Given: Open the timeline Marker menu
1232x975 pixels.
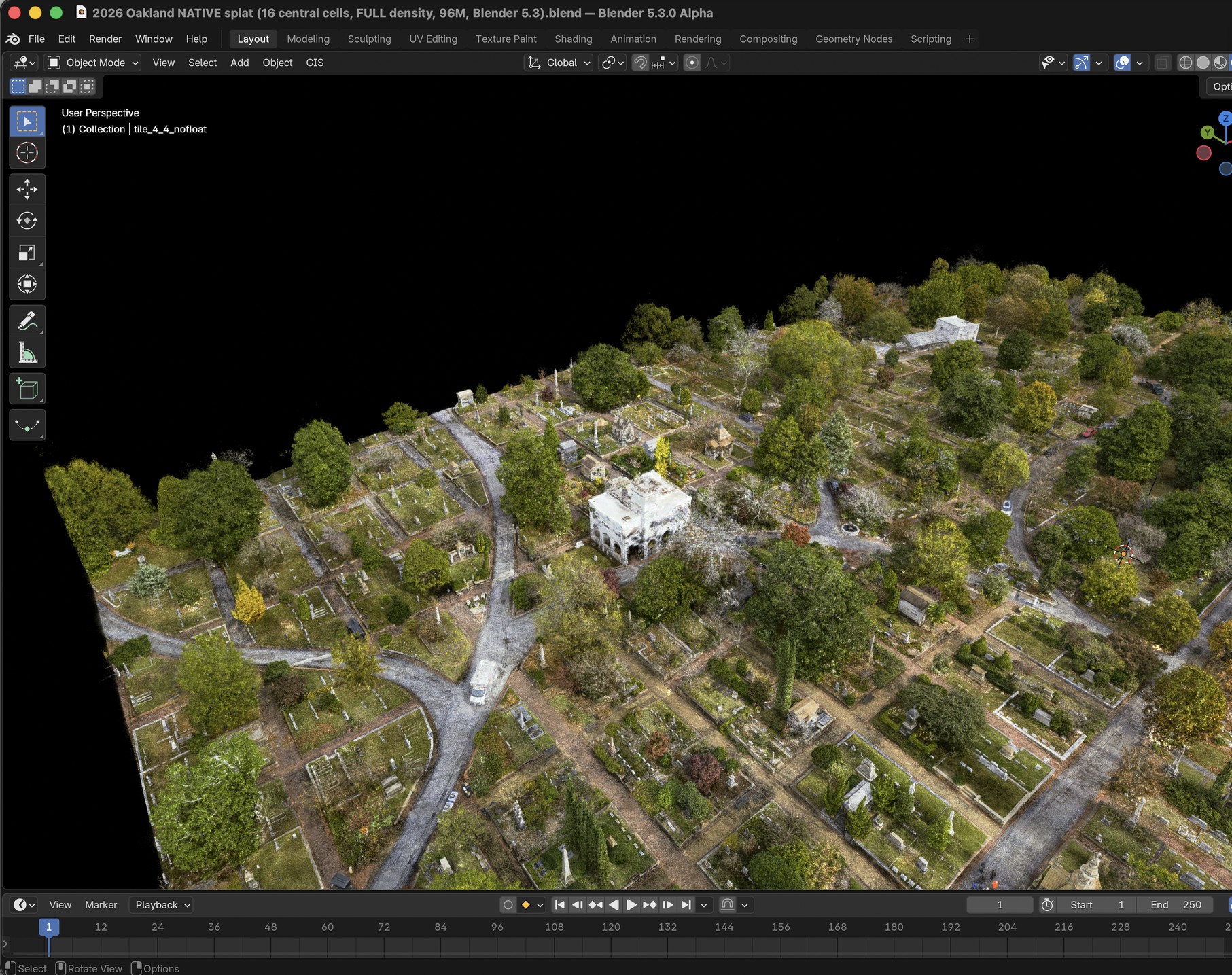Looking at the screenshot, I should [101, 905].
